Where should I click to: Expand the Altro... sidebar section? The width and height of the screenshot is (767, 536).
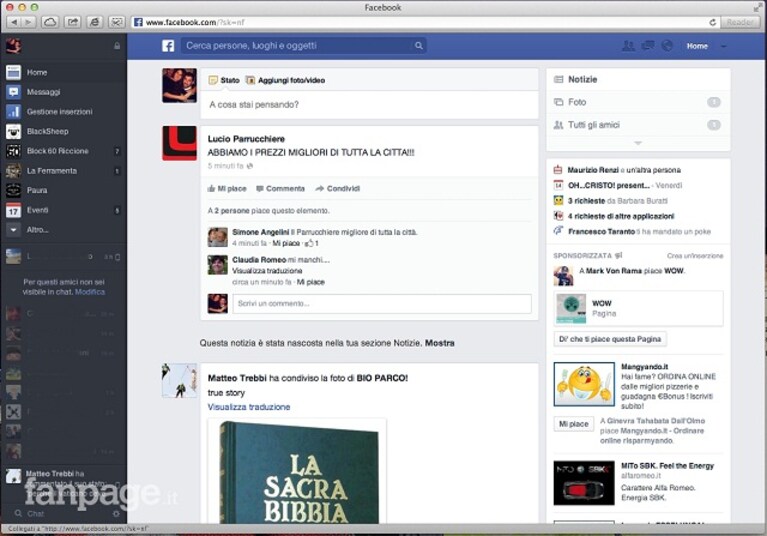64,229
